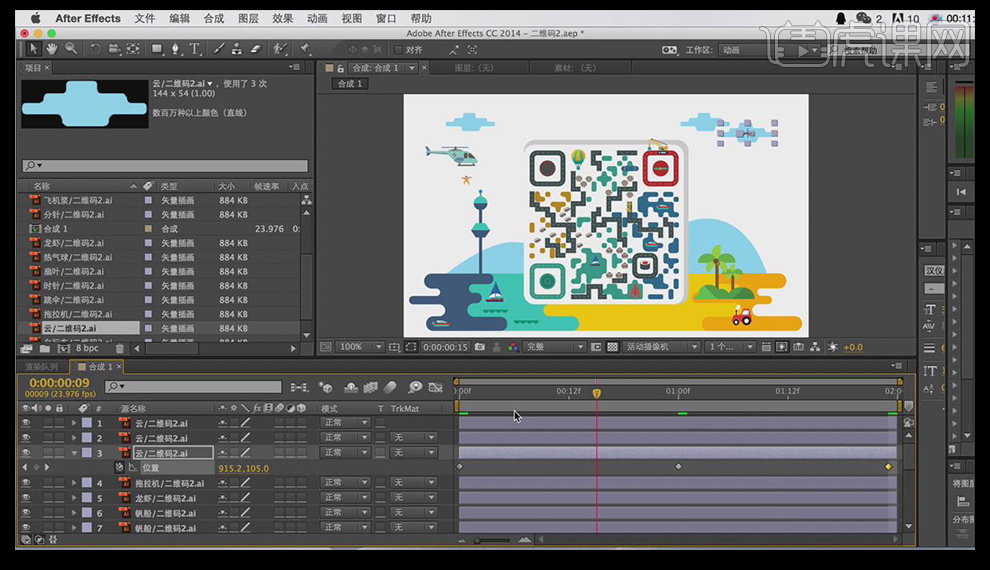This screenshot has width=990, height=570.
Task: Open the 完整 resolution dropdown
Action: [554, 347]
